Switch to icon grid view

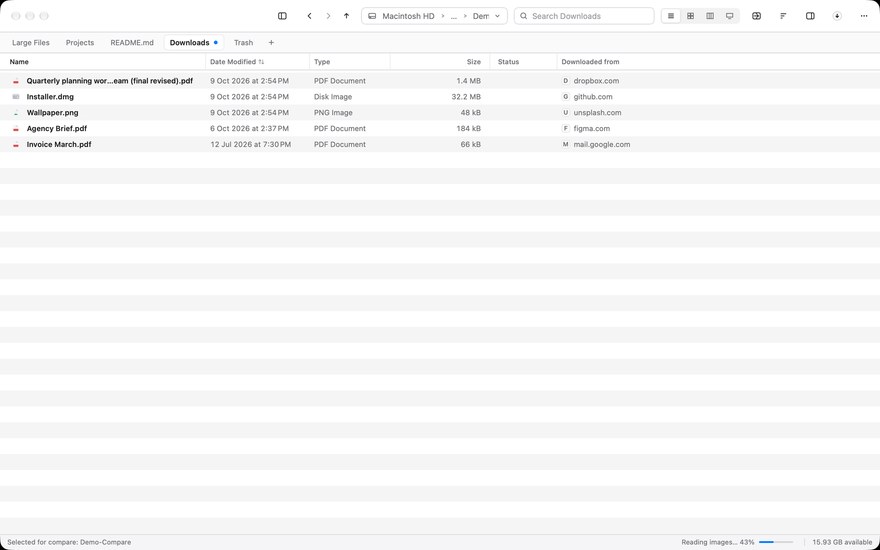(x=690, y=16)
